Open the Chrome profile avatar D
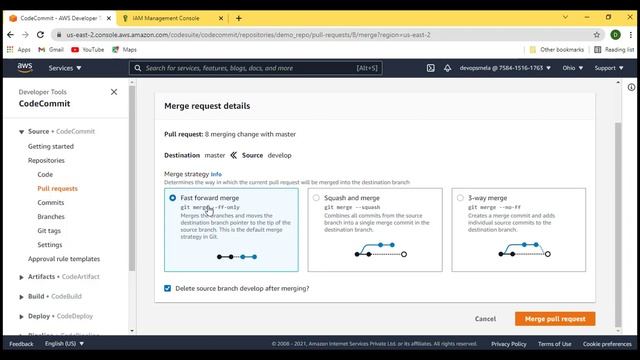The image size is (640, 360). click(x=616, y=35)
